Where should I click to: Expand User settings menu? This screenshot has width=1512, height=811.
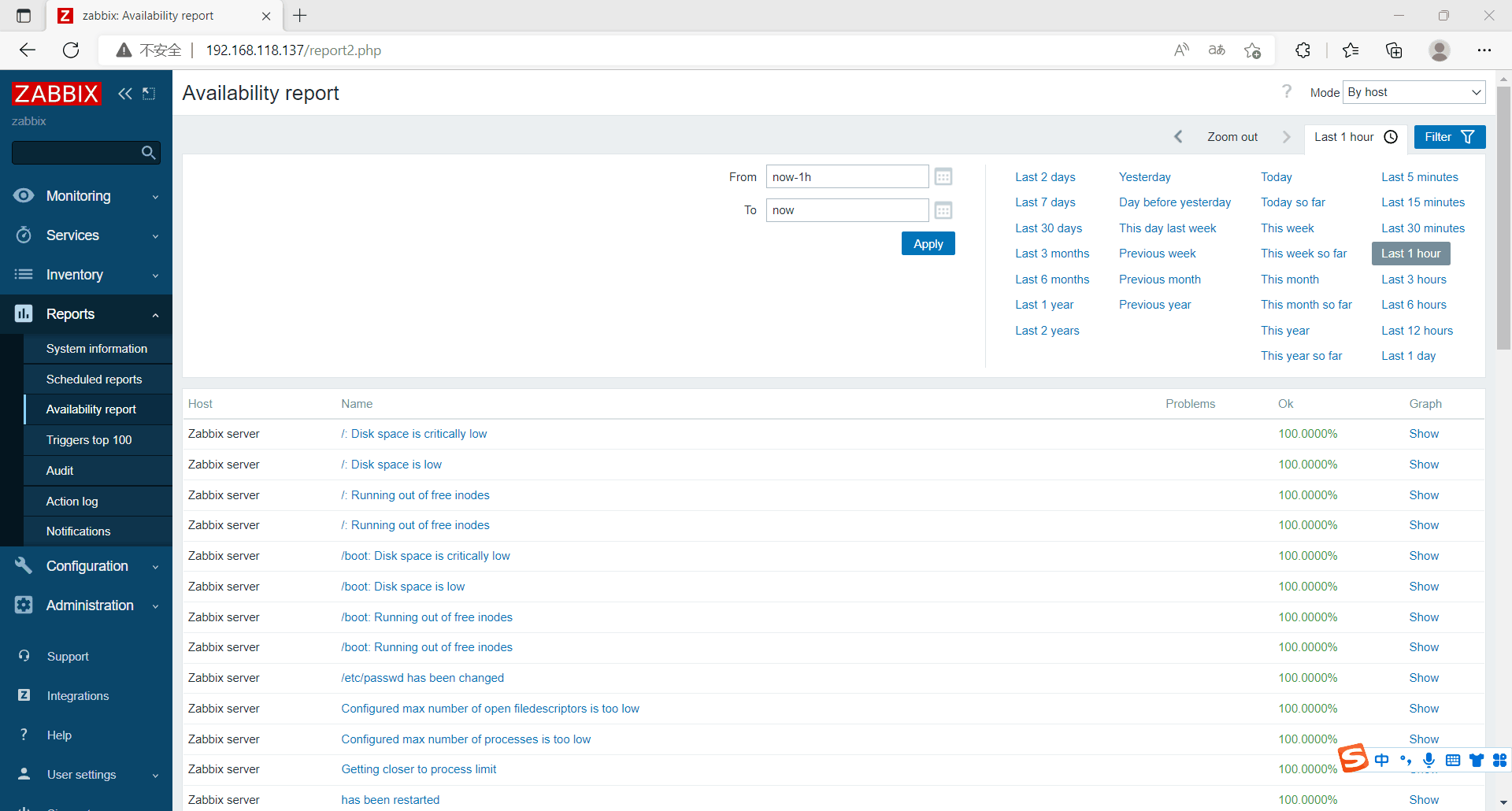pyautogui.click(x=86, y=775)
